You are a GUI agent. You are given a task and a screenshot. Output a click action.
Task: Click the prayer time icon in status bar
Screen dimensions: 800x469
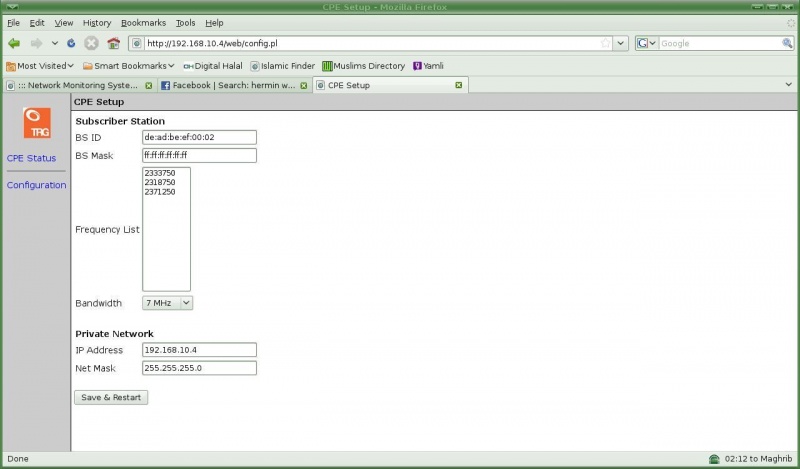(714, 459)
